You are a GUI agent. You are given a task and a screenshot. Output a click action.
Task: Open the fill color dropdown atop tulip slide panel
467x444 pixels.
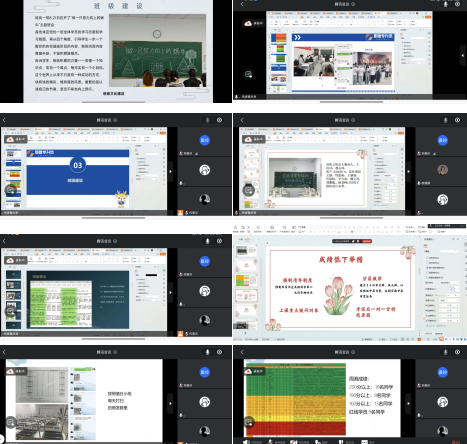pyautogui.click(x=449, y=252)
